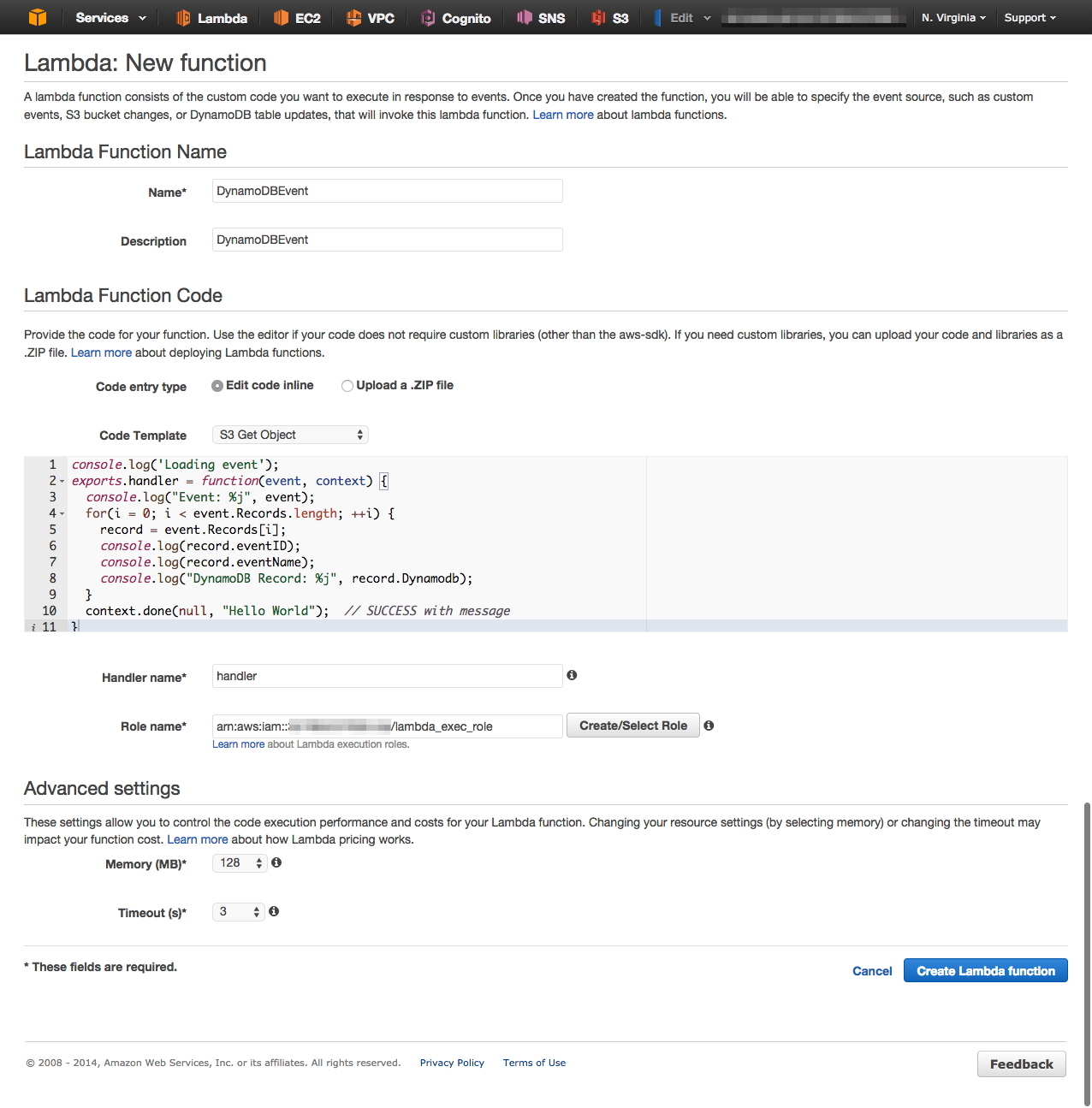Open the Support menu
This screenshot has width=1092, height=1108.
coord(1030,18)
